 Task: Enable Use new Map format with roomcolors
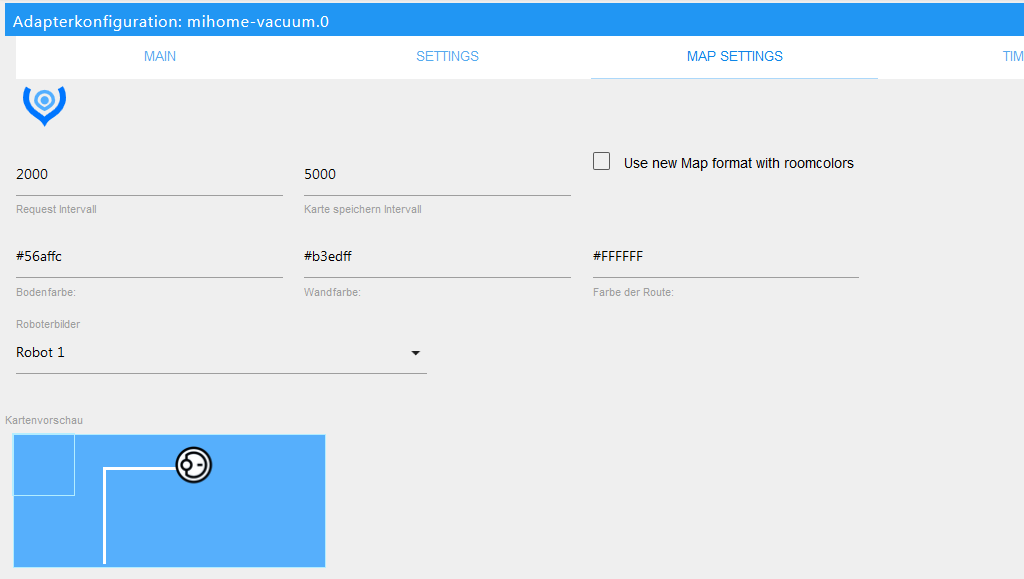(x=601, y=161)
